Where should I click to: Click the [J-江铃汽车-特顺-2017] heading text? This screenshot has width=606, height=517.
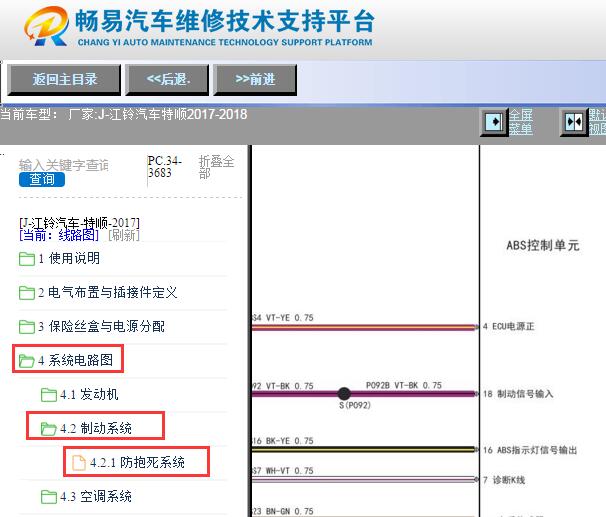[79, 223]
